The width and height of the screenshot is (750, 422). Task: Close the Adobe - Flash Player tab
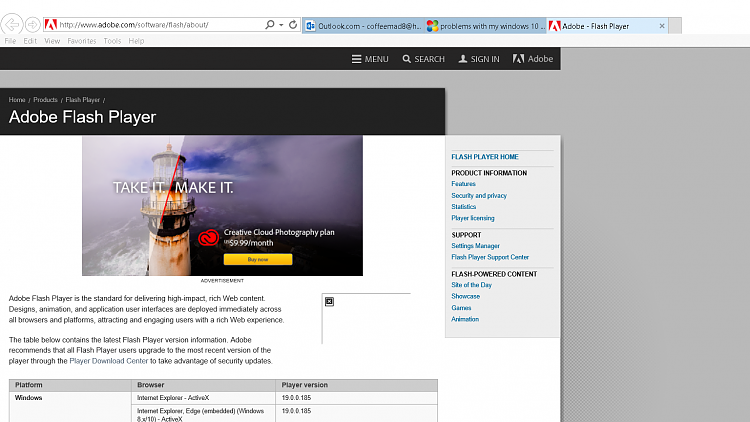(662, 26)
